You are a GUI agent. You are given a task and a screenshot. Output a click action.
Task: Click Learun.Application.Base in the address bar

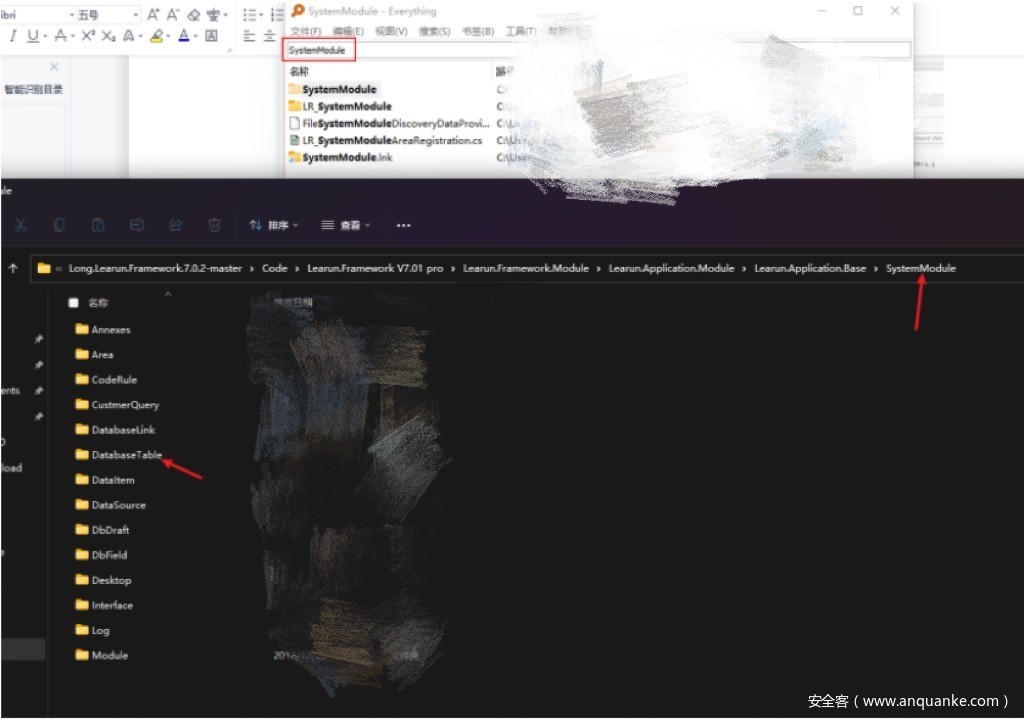(810, 268)
